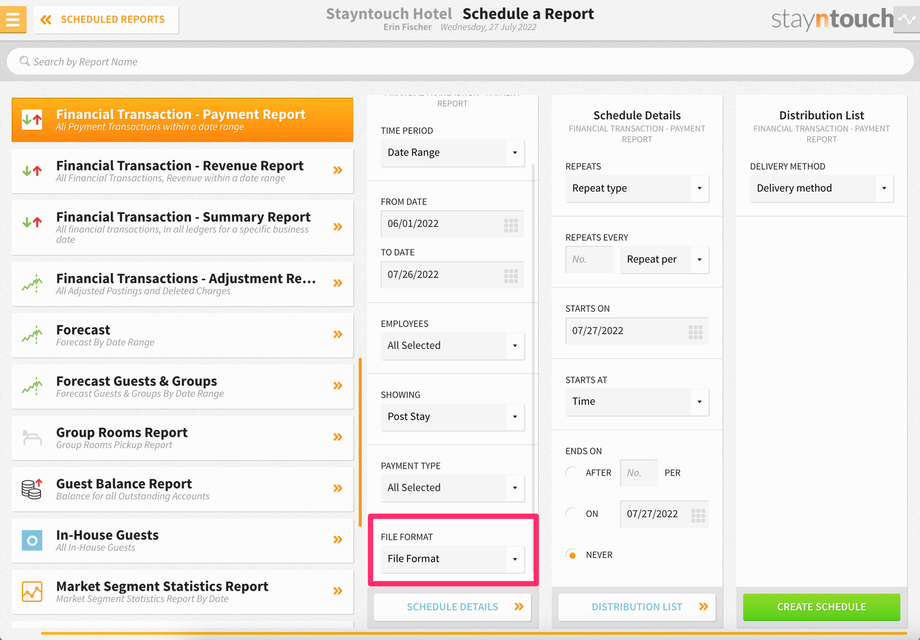Click the Ends After number field
Screen dimensions: 920x640
point(638,473)
